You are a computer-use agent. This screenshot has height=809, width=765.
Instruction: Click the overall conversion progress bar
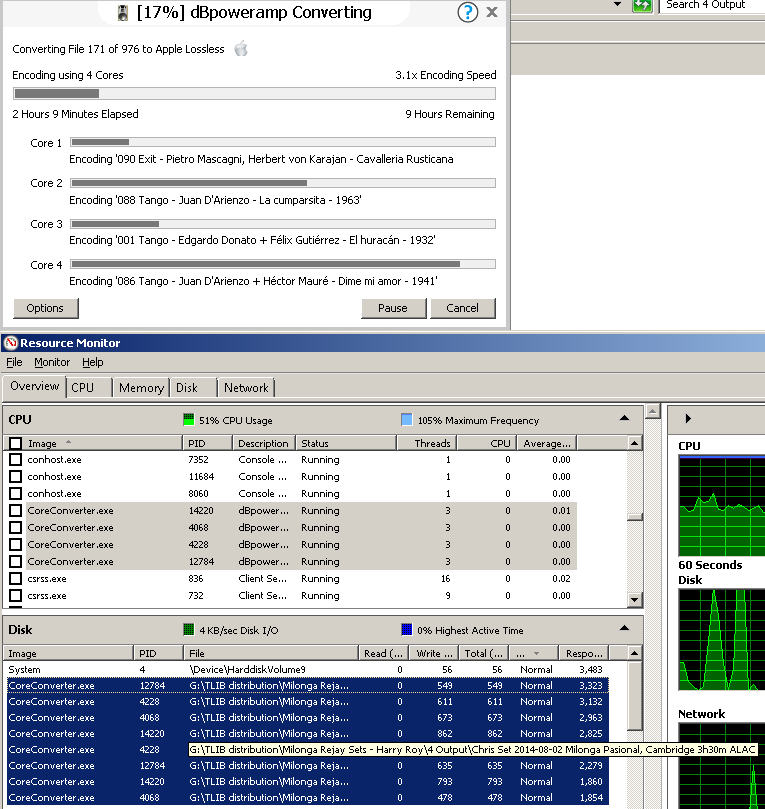click(x=253, y=93)
